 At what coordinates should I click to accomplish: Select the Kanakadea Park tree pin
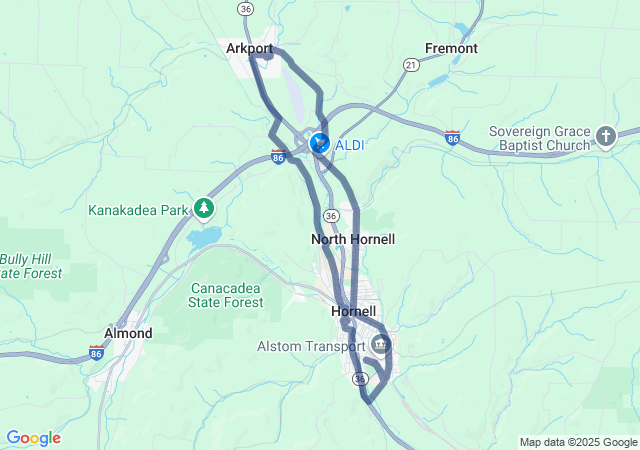(204, 209)
